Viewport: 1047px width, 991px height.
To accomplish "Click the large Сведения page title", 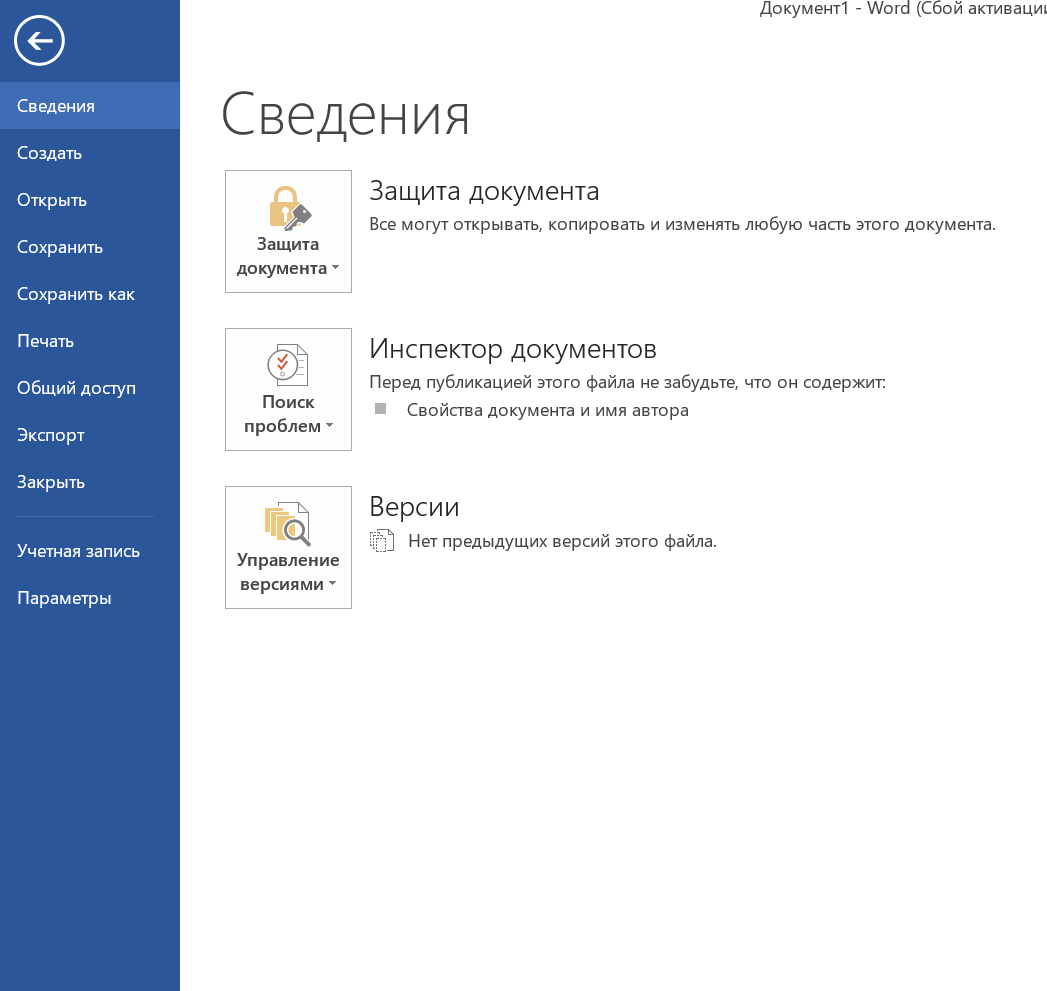I will pyautogui.click(x=345, y=116).
